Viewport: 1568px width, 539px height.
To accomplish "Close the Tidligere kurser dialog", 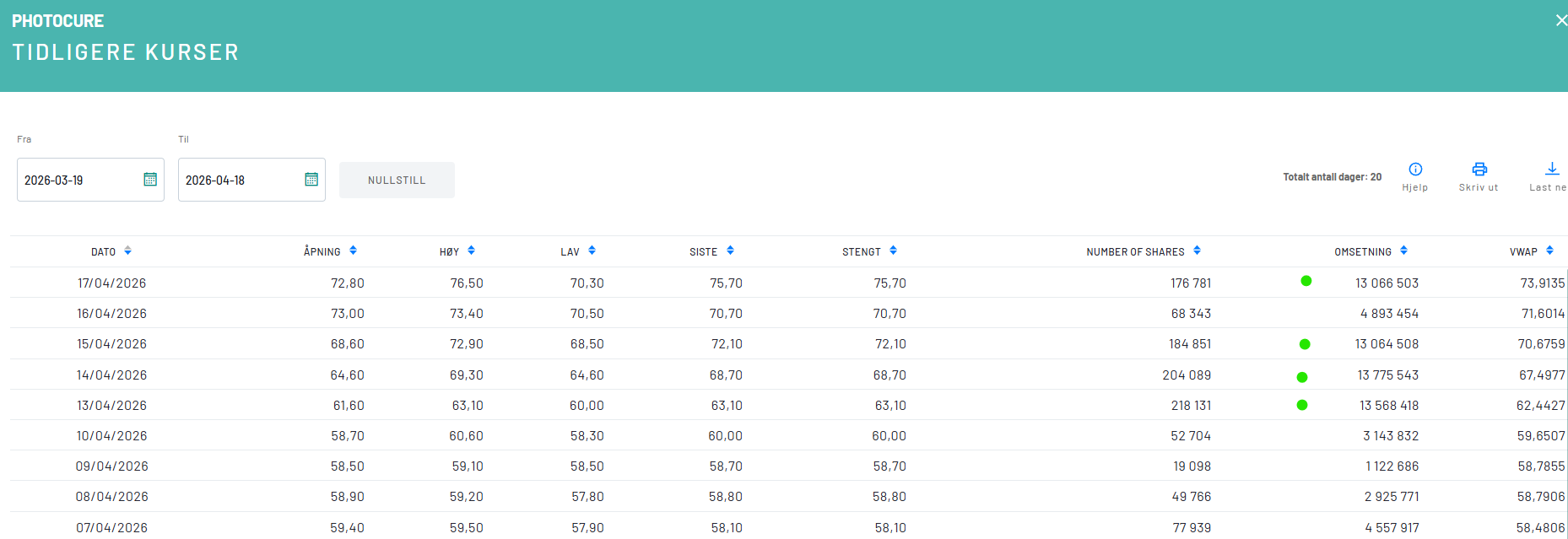I will pyautogui.click(x=1560, y=20).
